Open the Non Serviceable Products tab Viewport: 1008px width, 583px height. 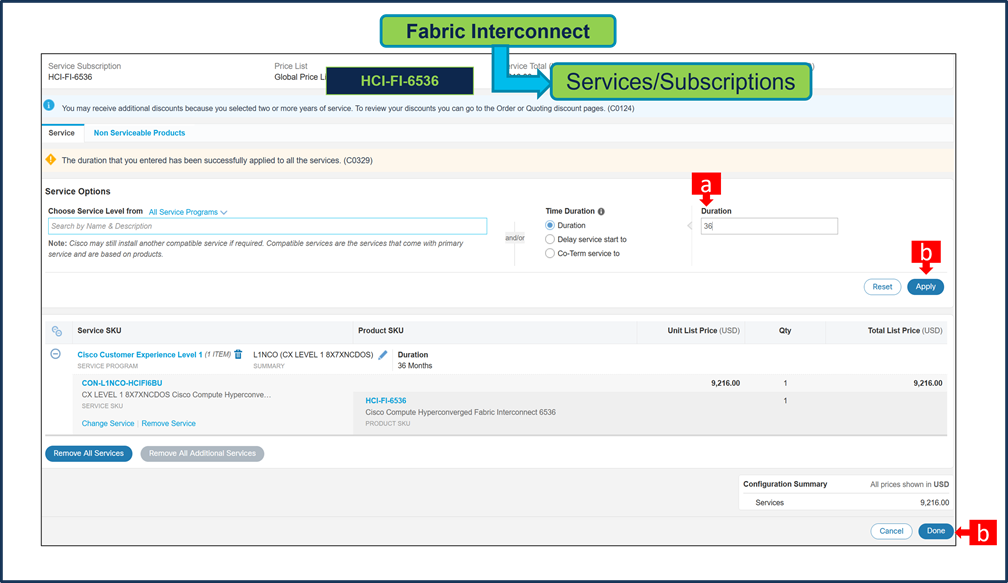140,133
